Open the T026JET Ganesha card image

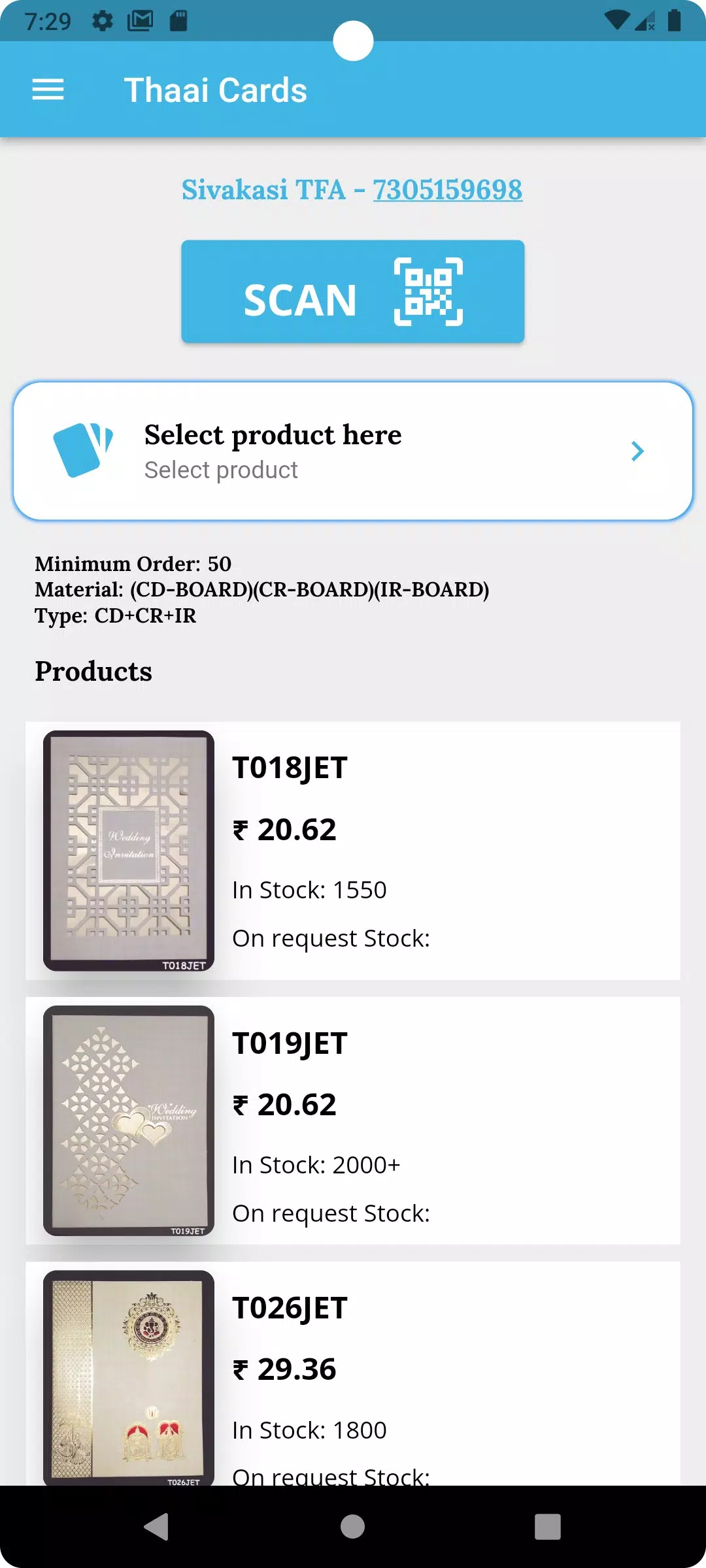click(x=129, y=1377)
